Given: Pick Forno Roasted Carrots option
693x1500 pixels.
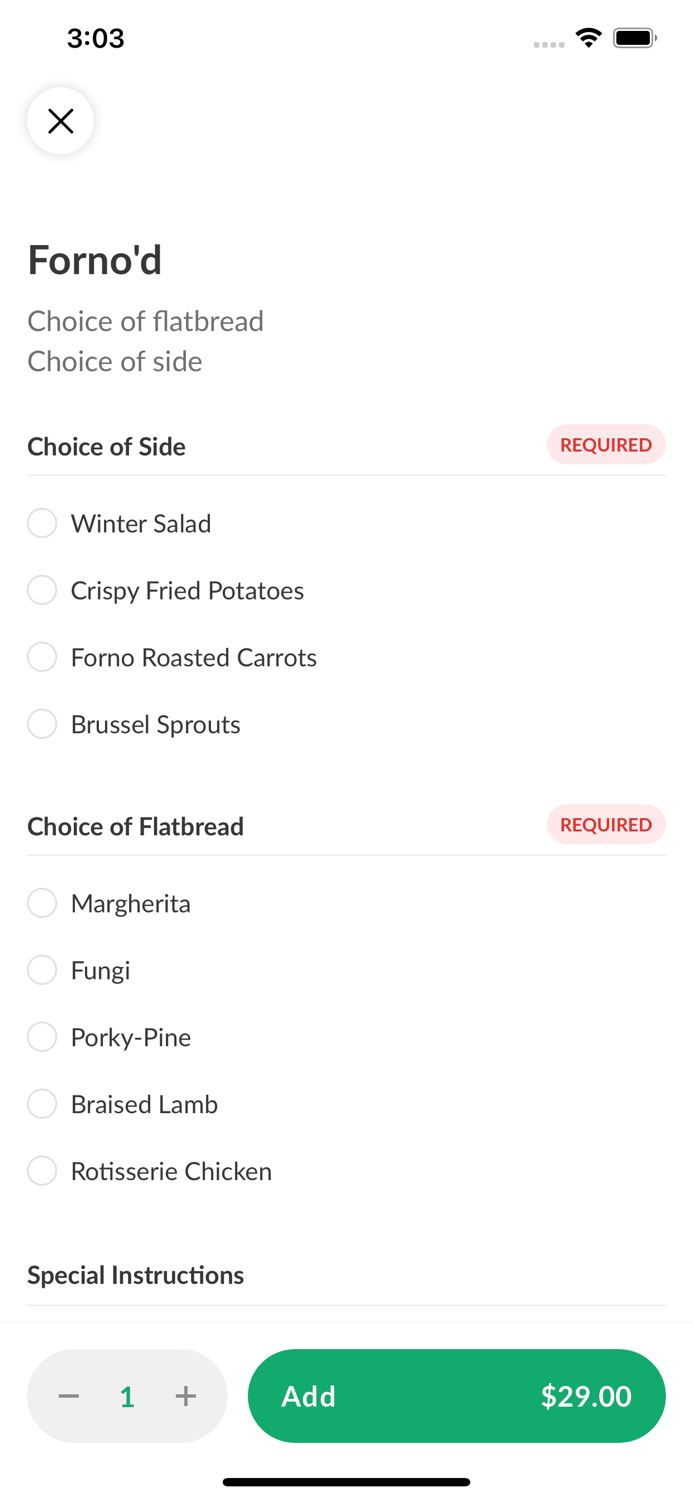Looking at the screenshot, I should [x=42, y=657].
